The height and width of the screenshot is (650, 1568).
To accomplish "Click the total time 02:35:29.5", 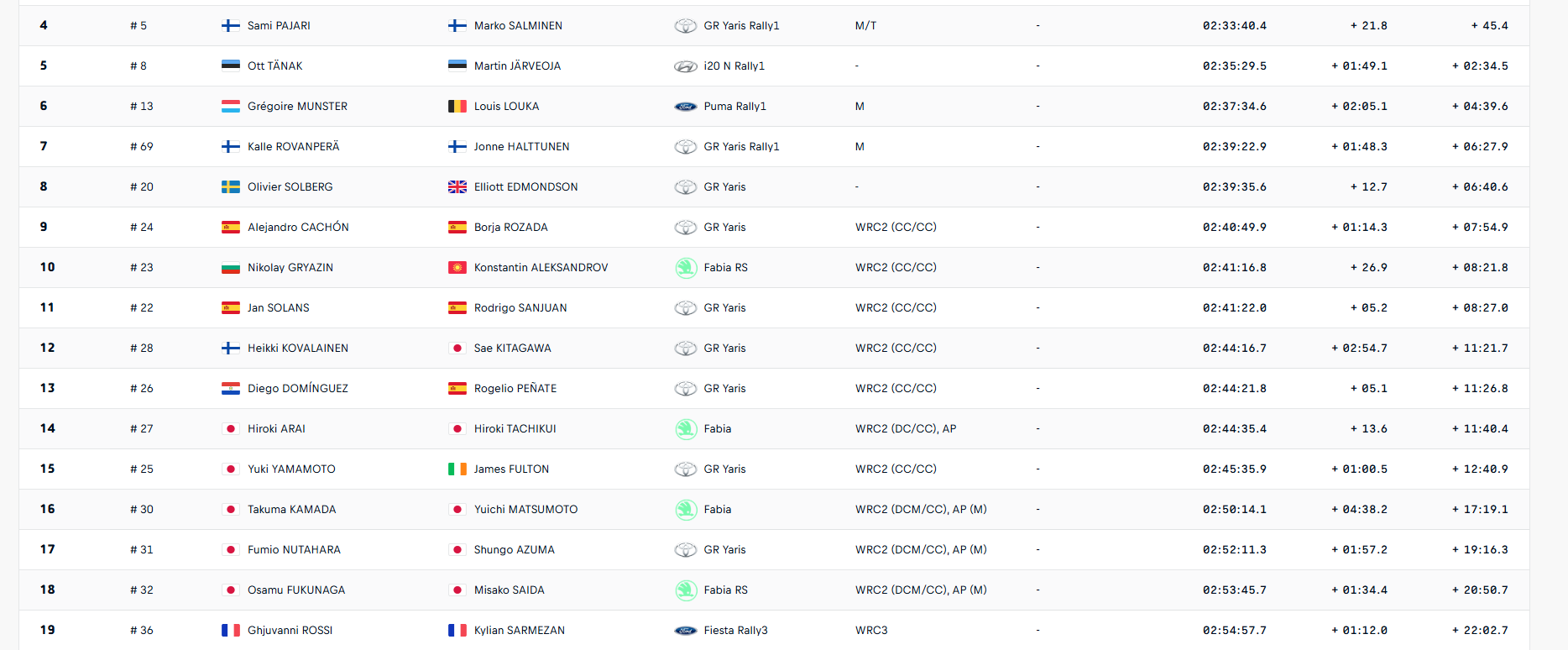I will [x=1234, y=66].
